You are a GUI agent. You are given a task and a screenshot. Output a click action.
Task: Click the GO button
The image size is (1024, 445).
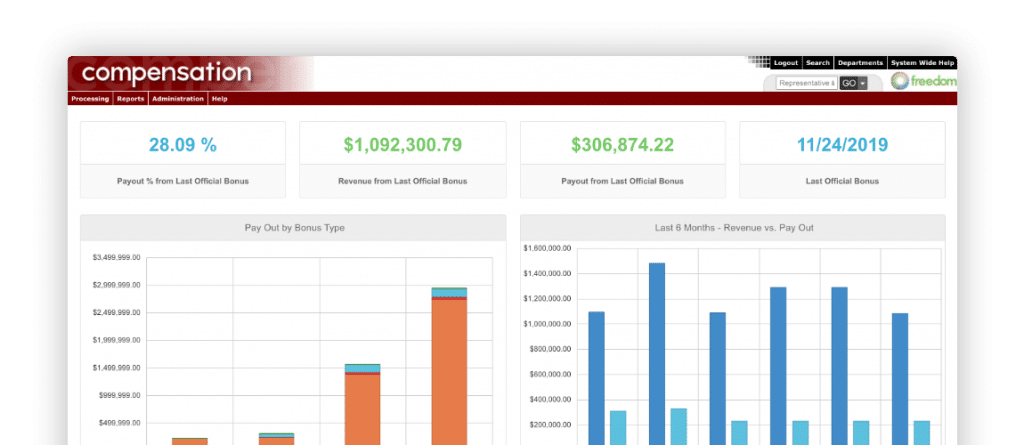click(848, 83)
